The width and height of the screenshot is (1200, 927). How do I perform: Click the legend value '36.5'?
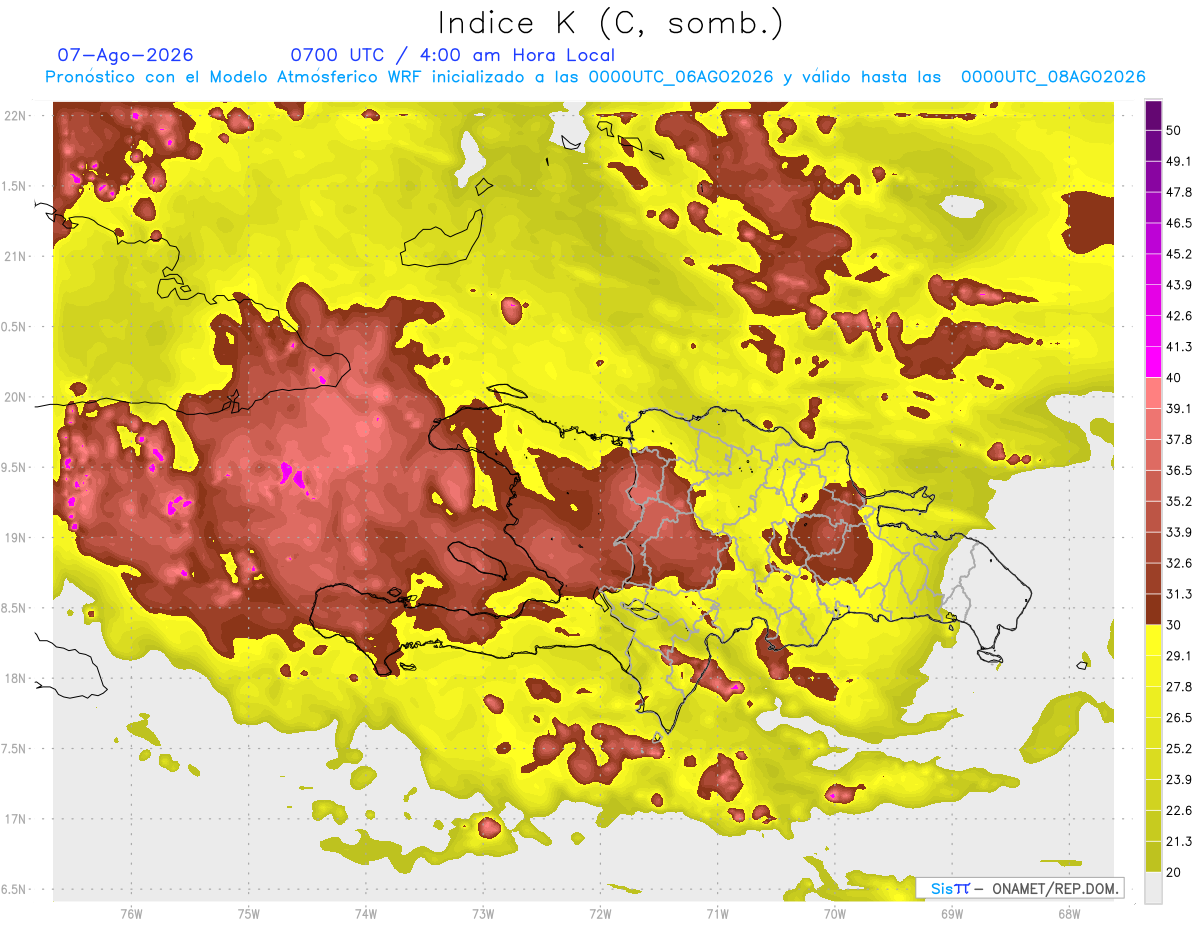coord(1179,470)
